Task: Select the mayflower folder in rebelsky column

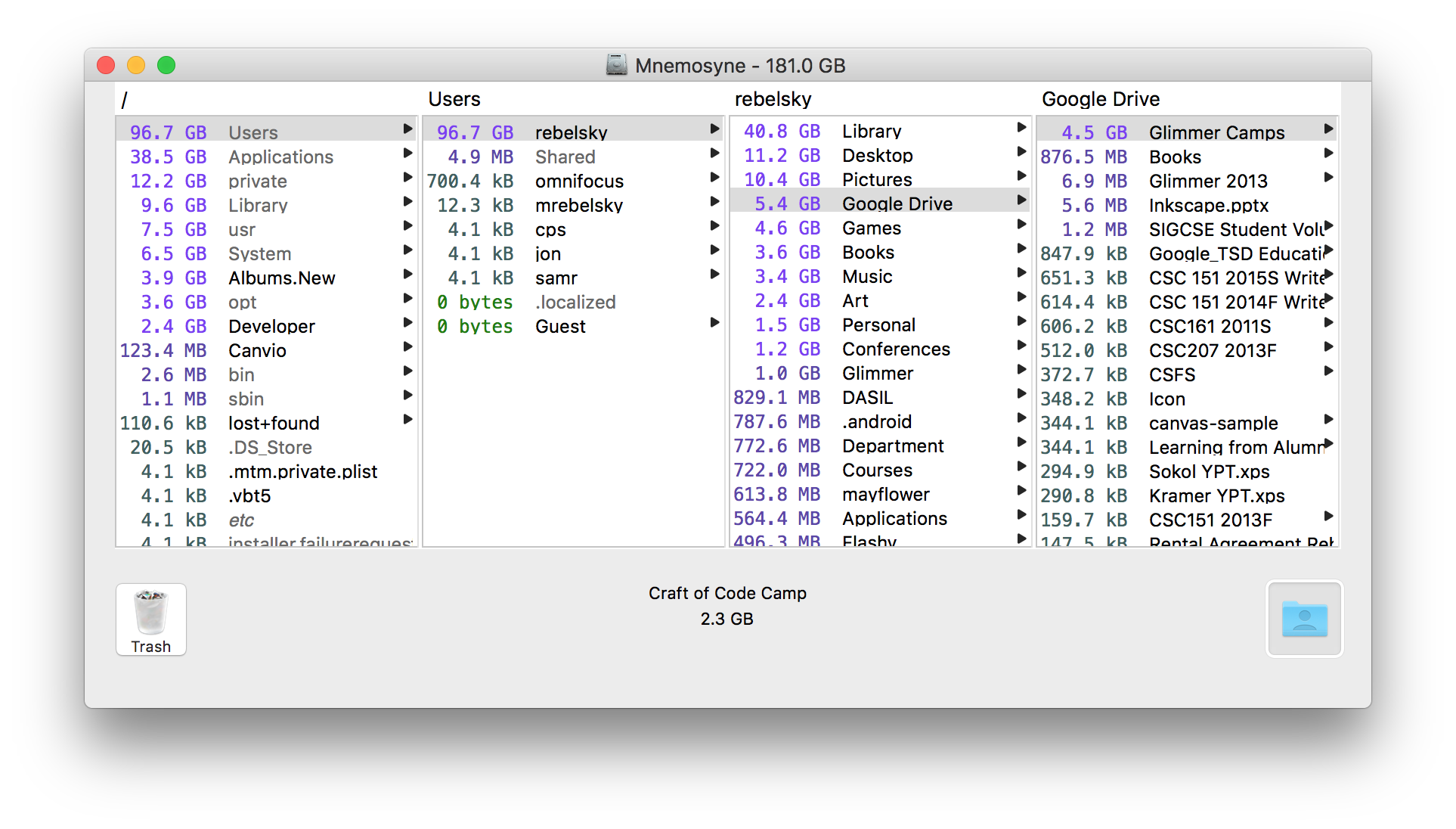Action: click(884, 494)
